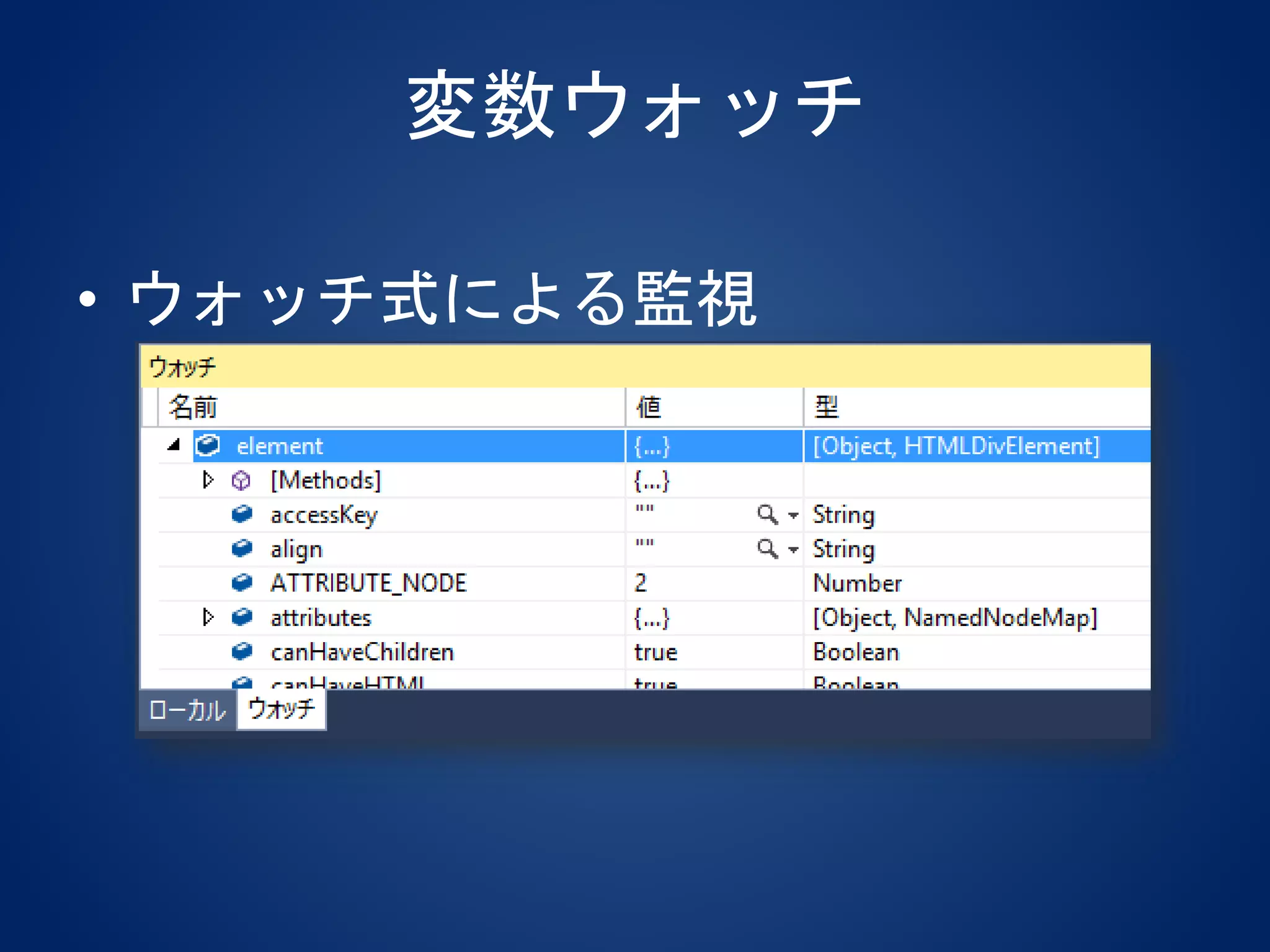Click the ウォッチ panel title bar
Image resolution: width=1270 pixels, height=952 pixels.
point(646,367)
